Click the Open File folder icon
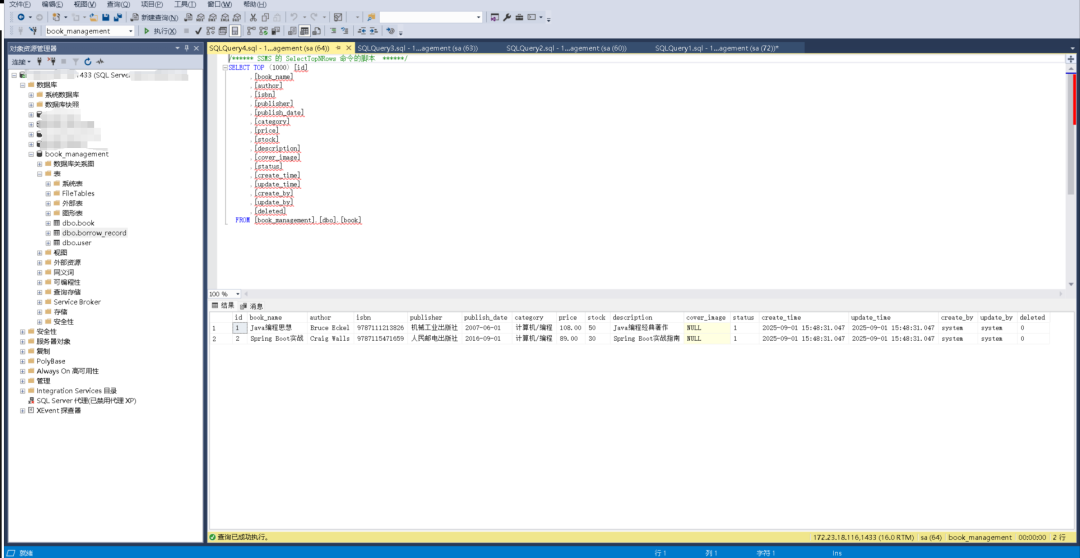 click(94, 17)
